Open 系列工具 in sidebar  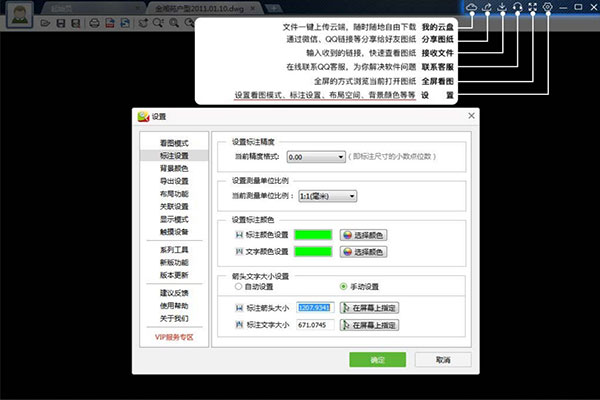tap(174, 250)
